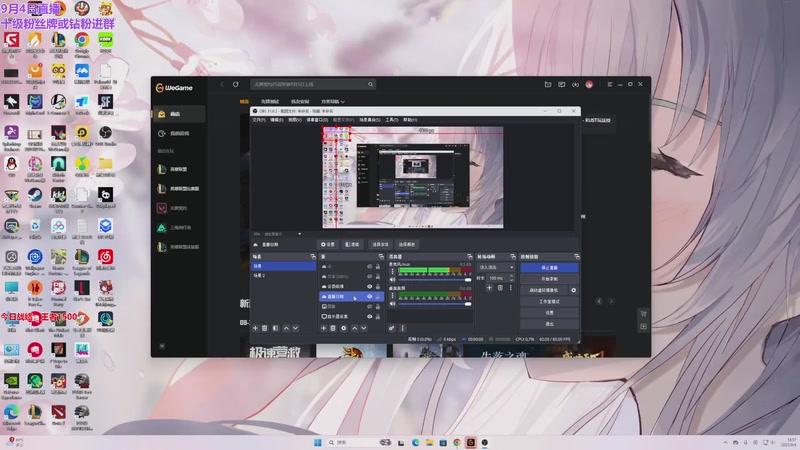Float the Controls dock pop-out icon

577,257
